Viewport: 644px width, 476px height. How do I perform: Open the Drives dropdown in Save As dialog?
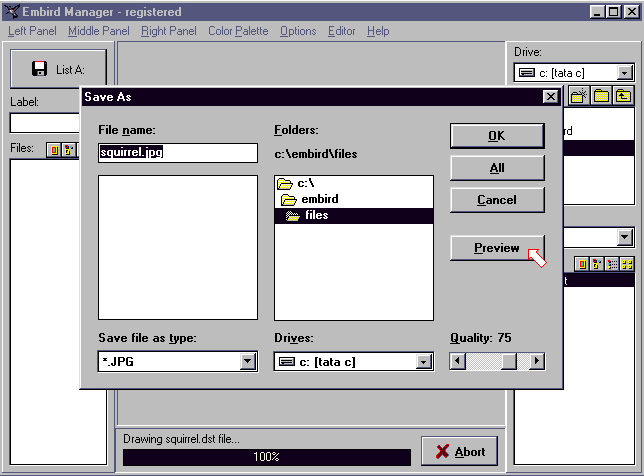(x=423, y=361)
